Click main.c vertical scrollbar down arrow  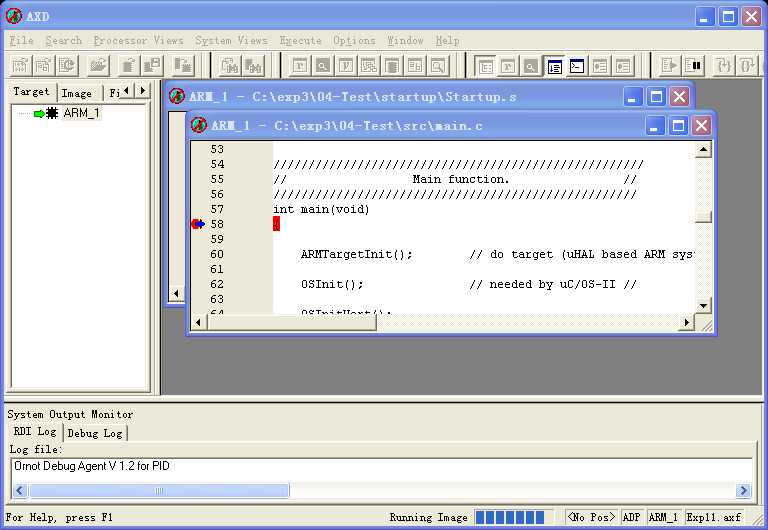tap(703, 306)
